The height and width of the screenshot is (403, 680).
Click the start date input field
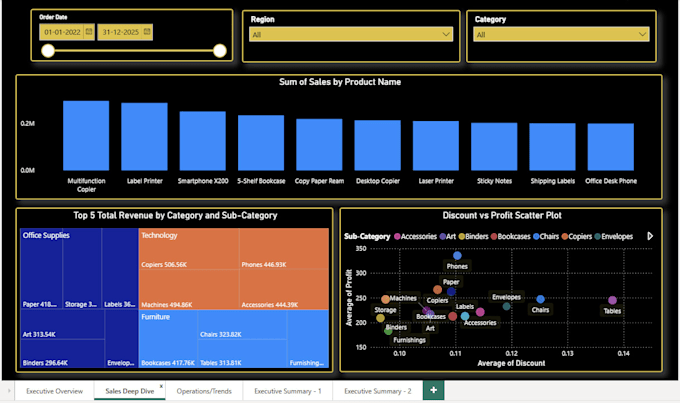(62, 32)
